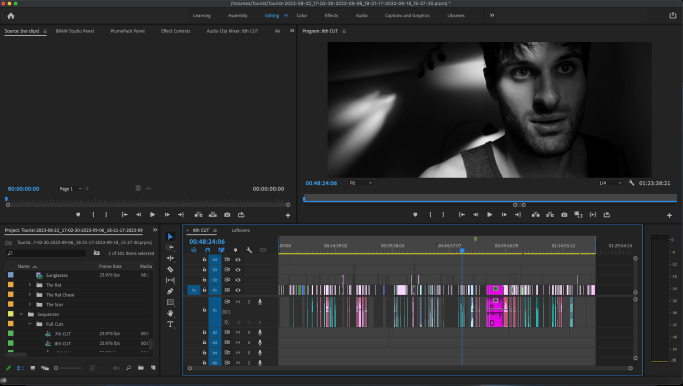Click green marker on timeline ruler
683x386 pixels.
click(x=475, y=239)
